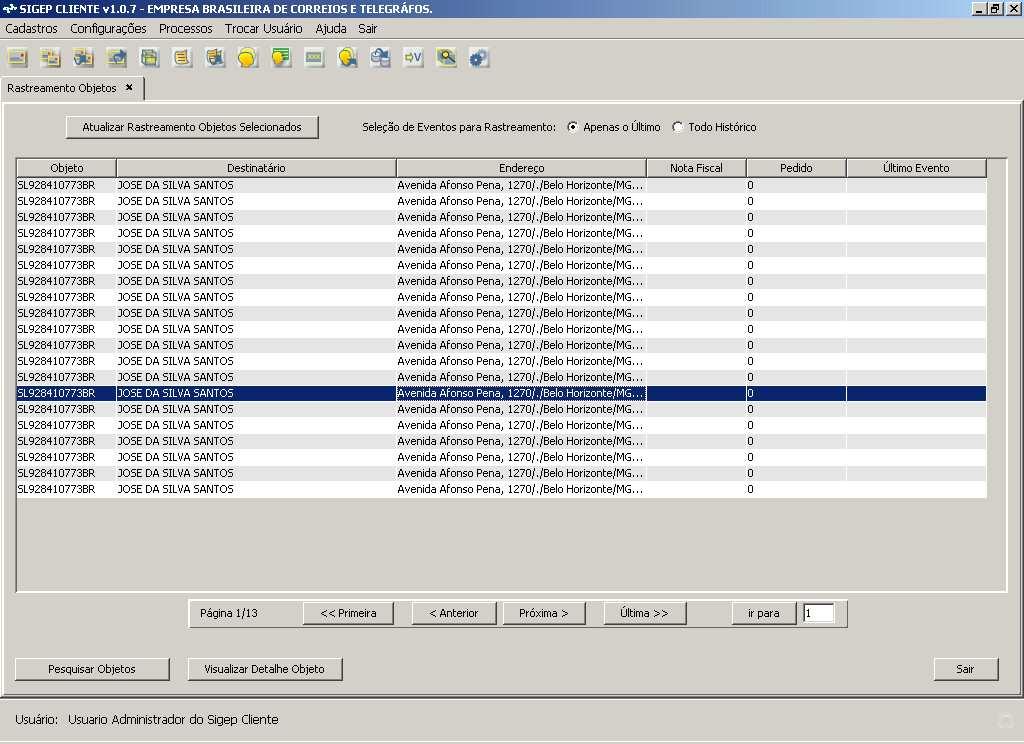Click the Atualizar Rastreamento Objetos Selecionados button
Viewport: 1024px width, 744px height.
(x=192, y=127)
